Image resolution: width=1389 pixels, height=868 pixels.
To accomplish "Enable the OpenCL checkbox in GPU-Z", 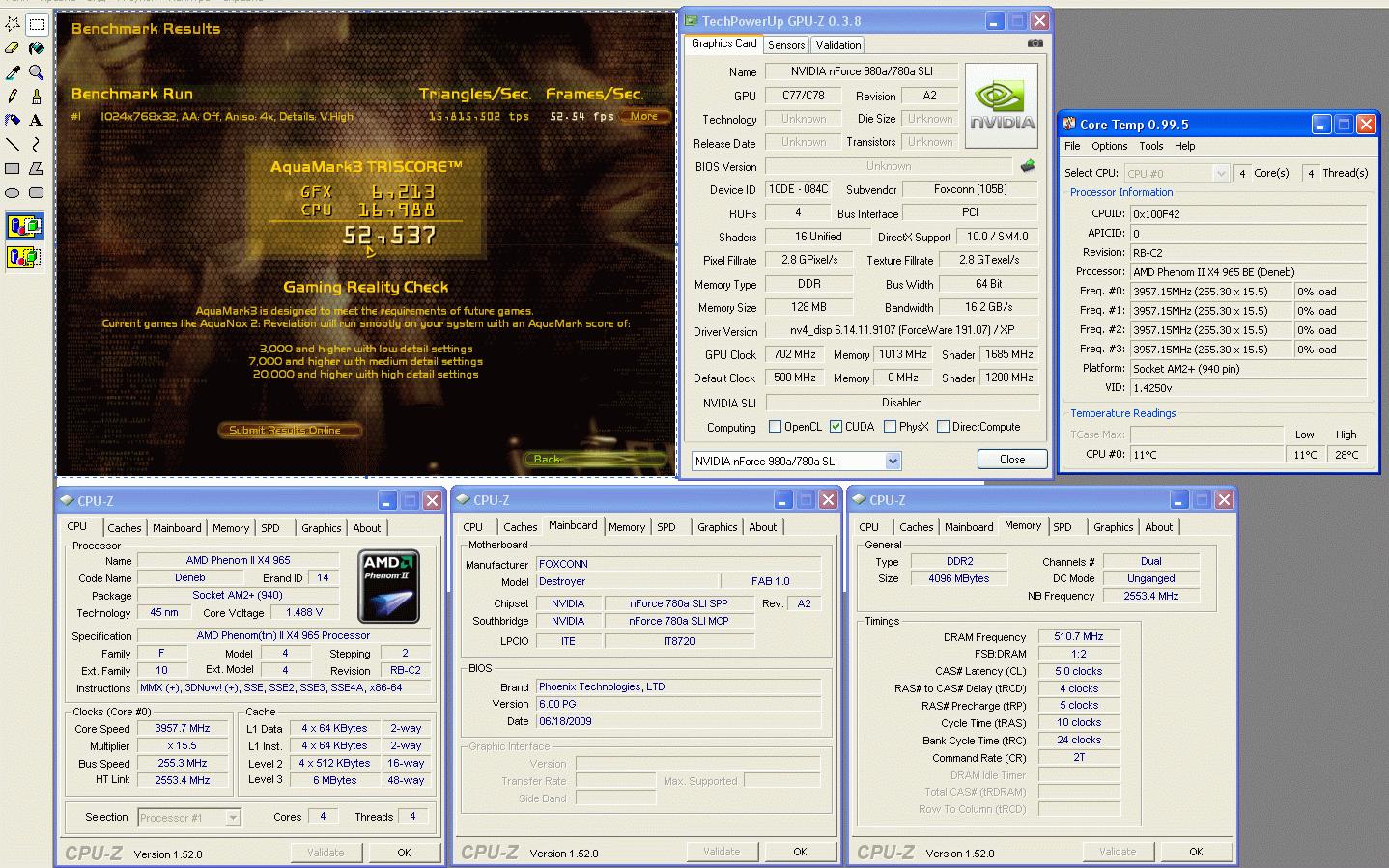I will [775, 427].
